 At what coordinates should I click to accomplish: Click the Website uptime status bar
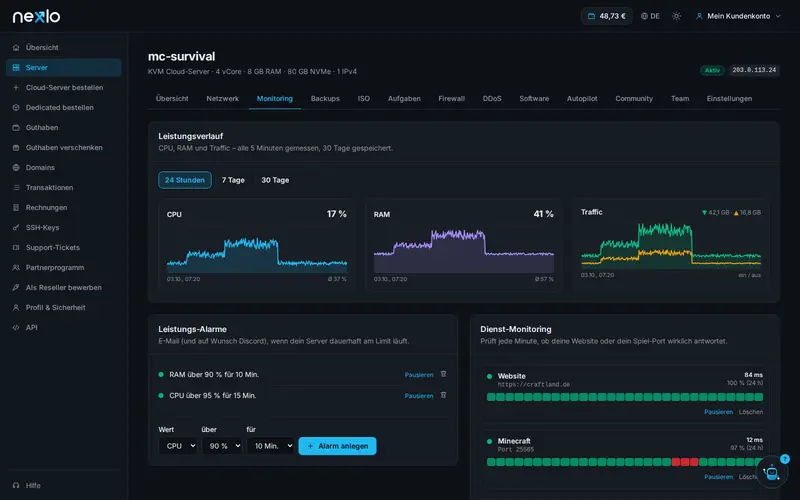pyautogui.click(x=625, y=397)
